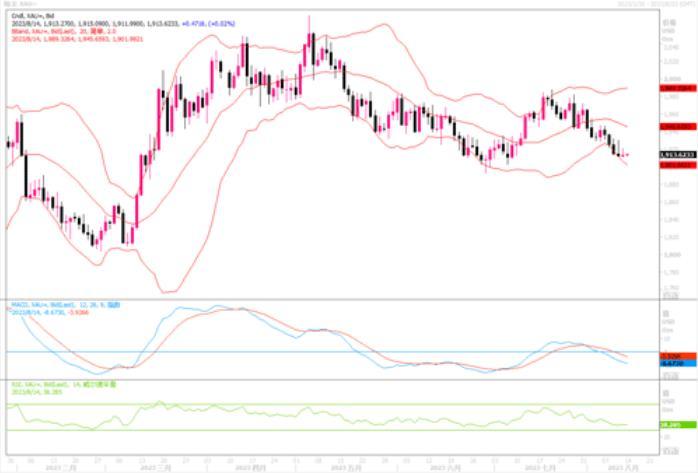Click the green RSI value tag 38.285
Screen dimensions: 698x473
coord(673,425)
